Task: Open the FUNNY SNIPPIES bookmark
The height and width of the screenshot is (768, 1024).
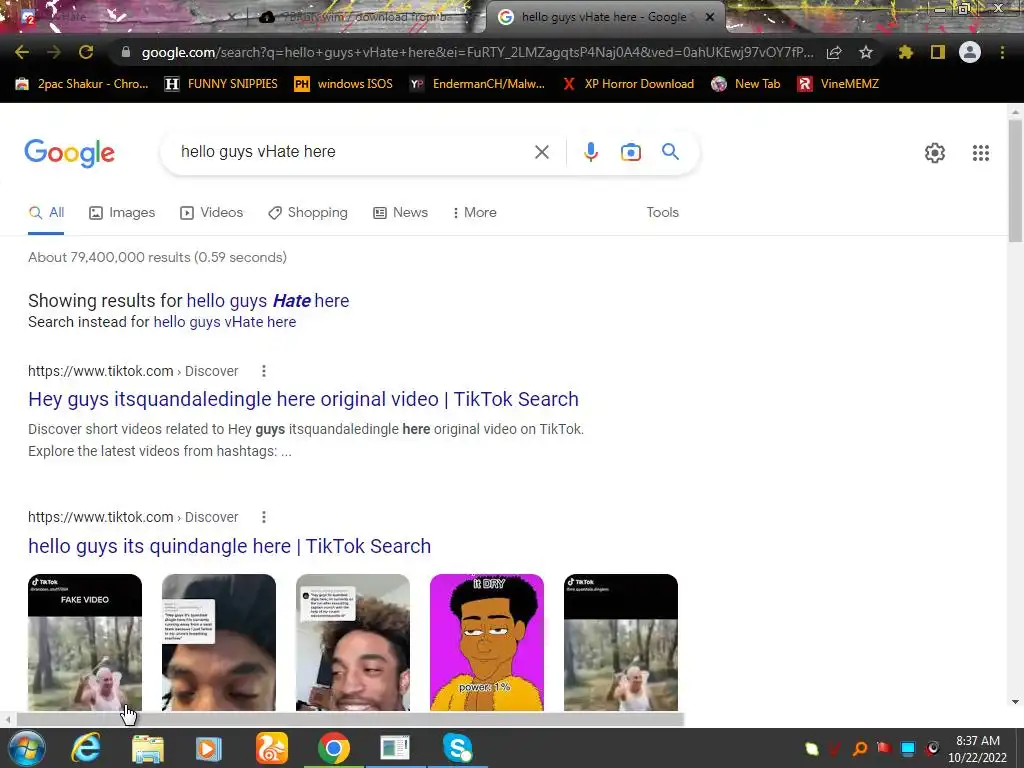Action: click(221, 84)
